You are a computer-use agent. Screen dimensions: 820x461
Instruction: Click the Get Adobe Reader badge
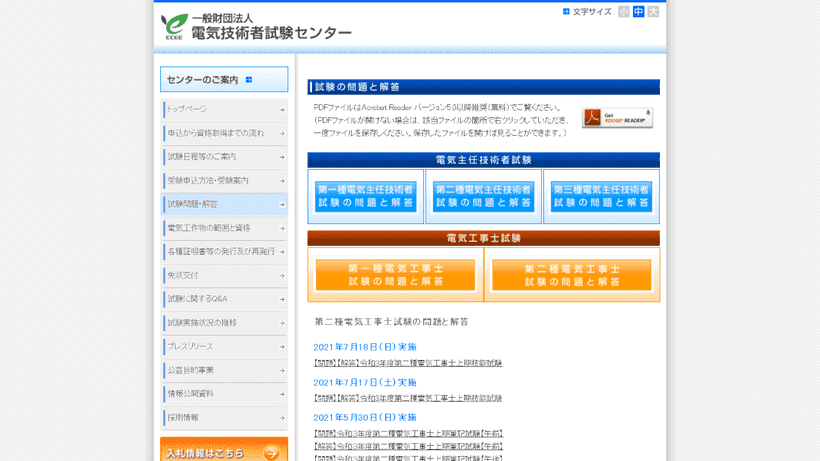click(617, 118)
